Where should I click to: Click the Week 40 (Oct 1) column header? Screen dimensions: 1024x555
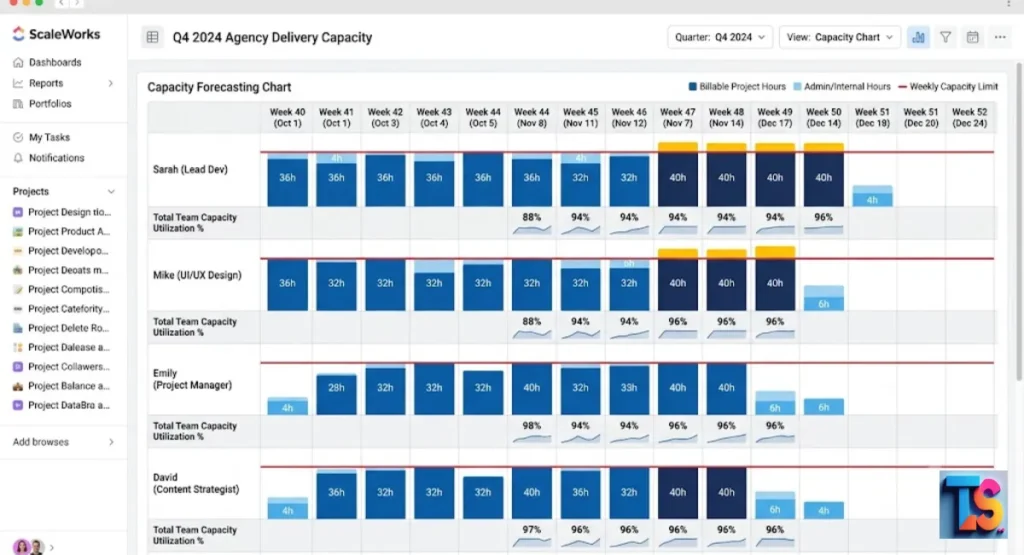click(287, 118)
